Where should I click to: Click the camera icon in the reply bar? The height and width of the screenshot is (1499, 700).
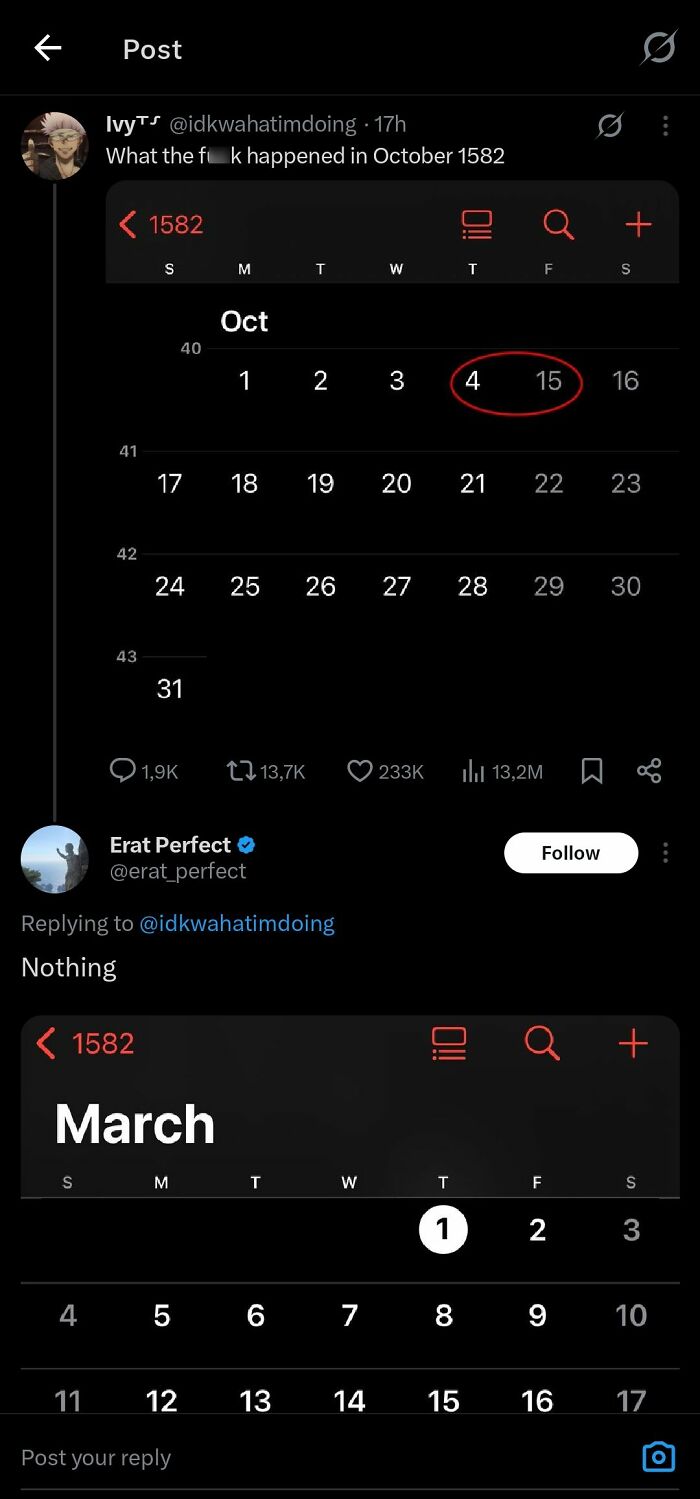tap(658, 1457)
